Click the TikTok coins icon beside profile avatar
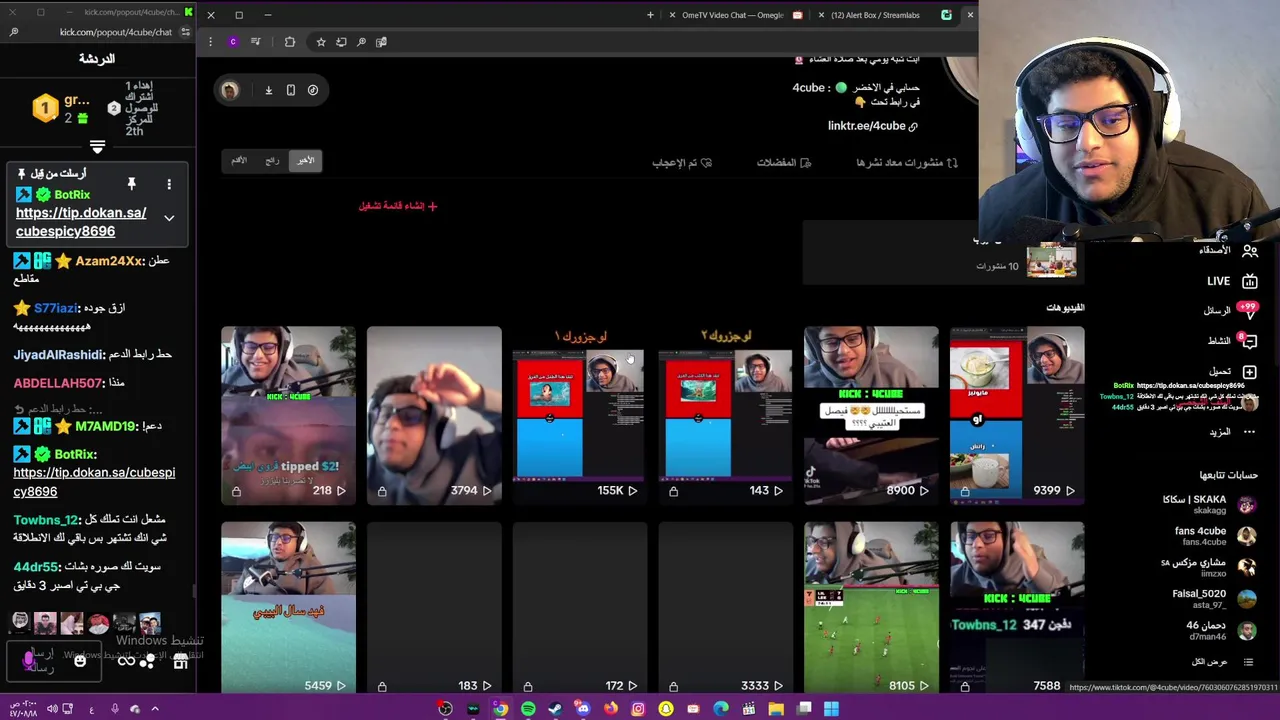 pos(313,90)
